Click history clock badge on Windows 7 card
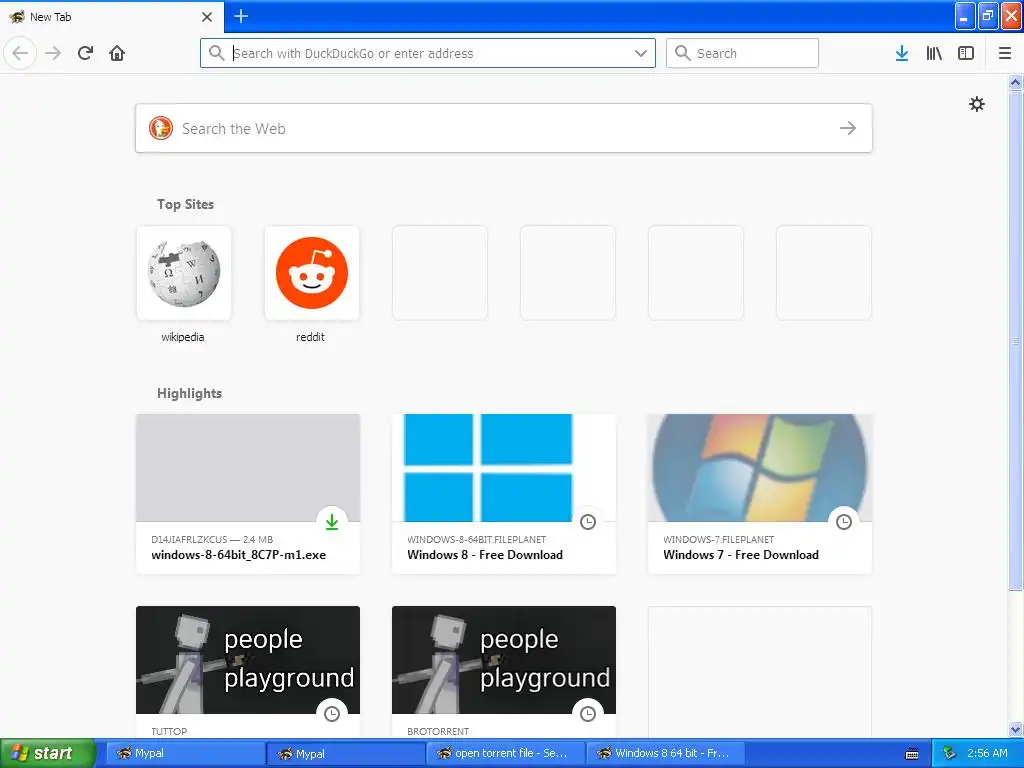Viewport: 1024px width, 768px height. point(844,522)
